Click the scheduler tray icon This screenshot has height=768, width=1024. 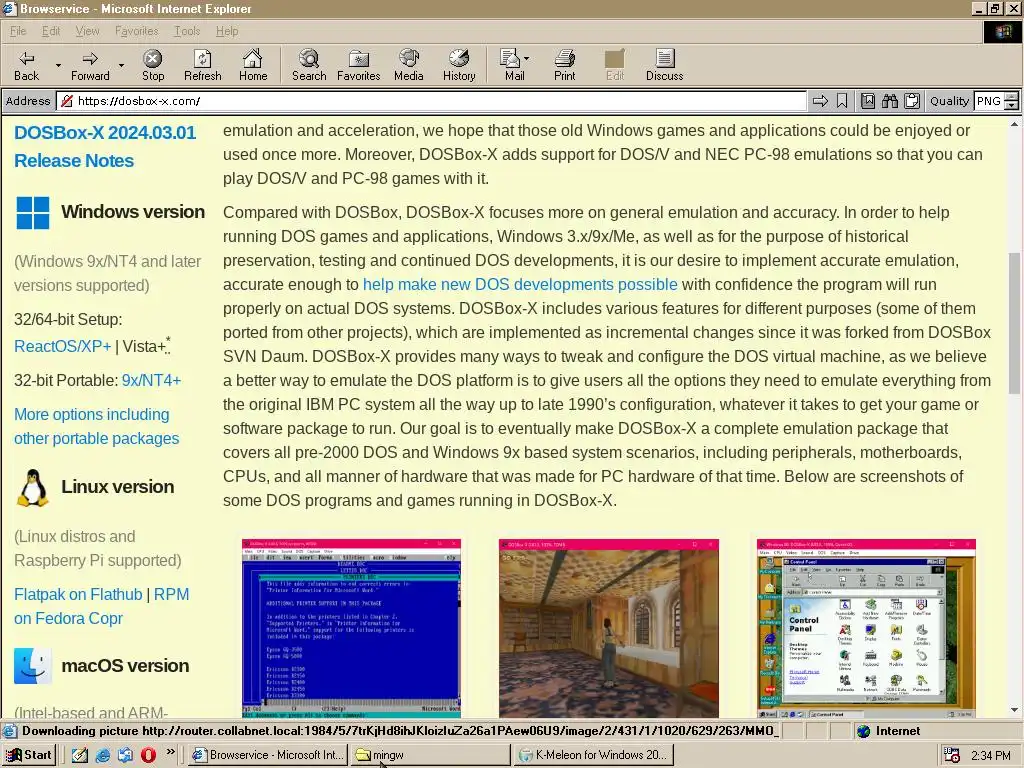(x=952, y=755)
